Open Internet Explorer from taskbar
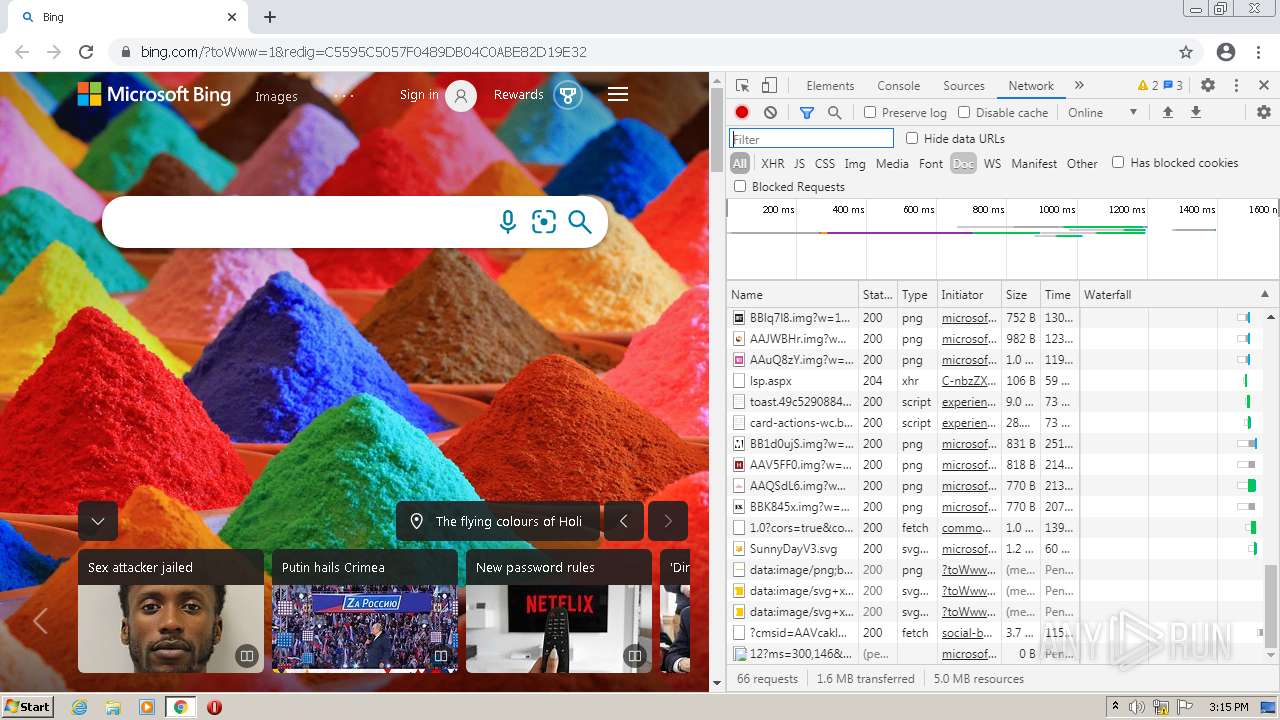The height and width of the screenshot is (720, 1280). click(x=79, y=707)
